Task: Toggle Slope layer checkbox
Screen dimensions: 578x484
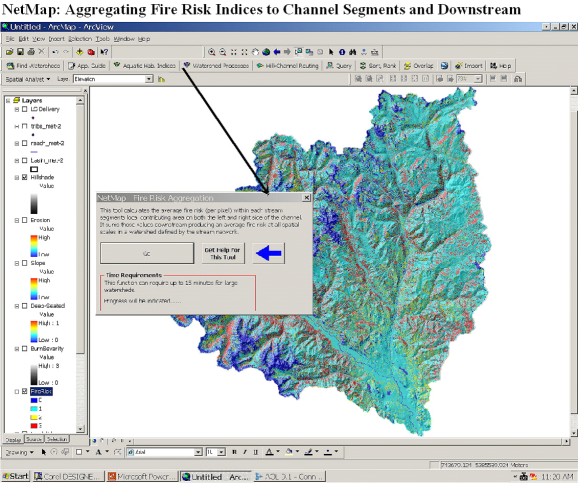Action: coord(25,263)
